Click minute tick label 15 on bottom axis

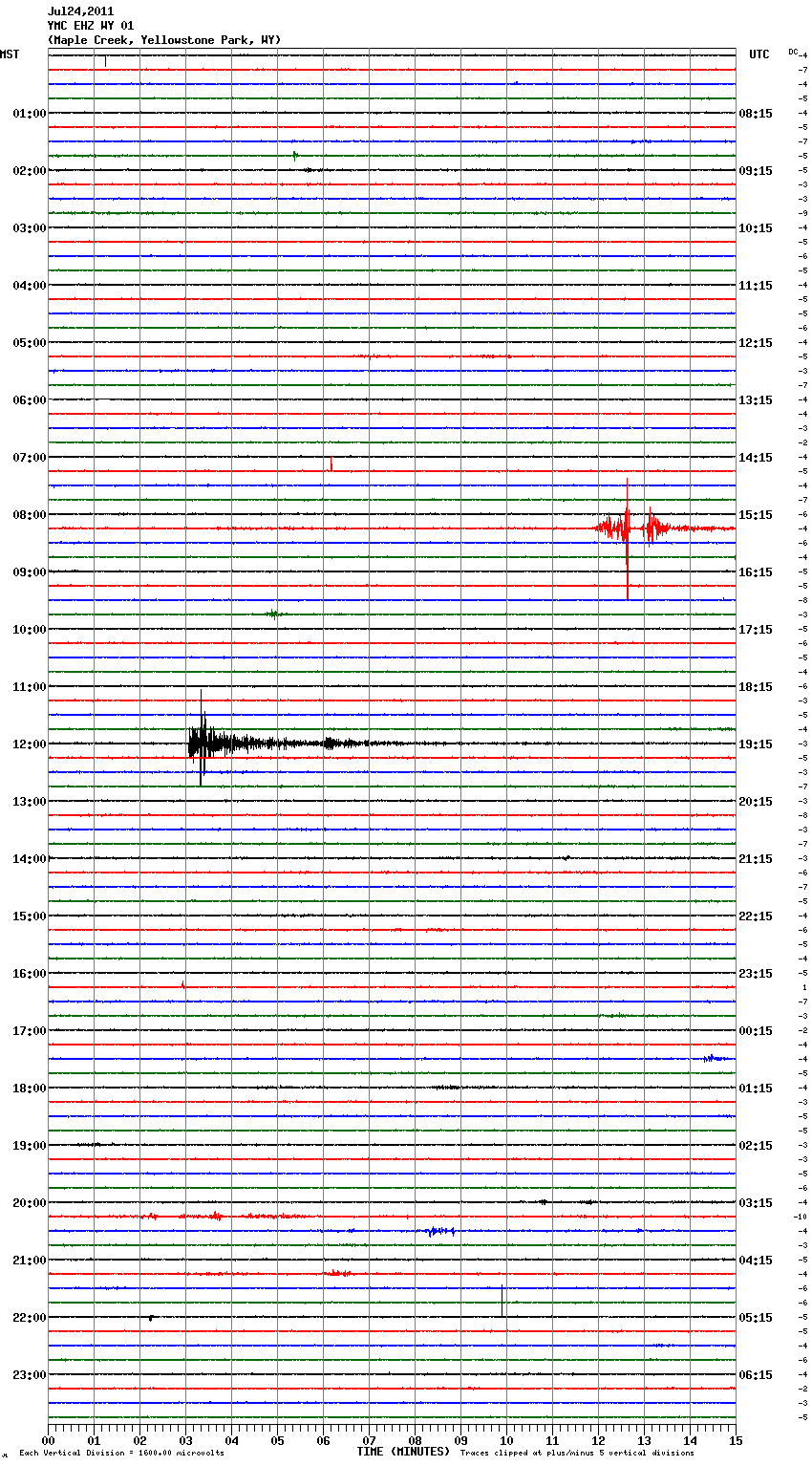[736, 1440]
